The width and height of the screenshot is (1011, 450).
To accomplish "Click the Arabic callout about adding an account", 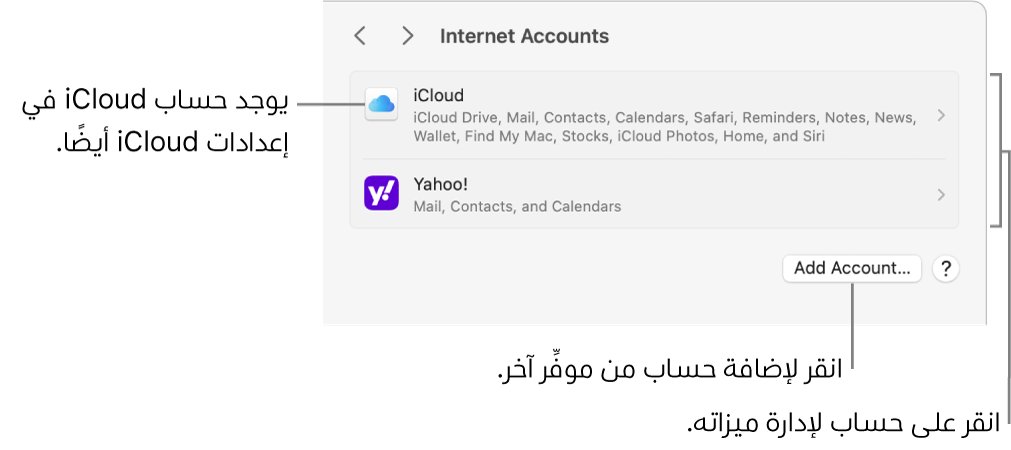I will [x=671, y=372].
